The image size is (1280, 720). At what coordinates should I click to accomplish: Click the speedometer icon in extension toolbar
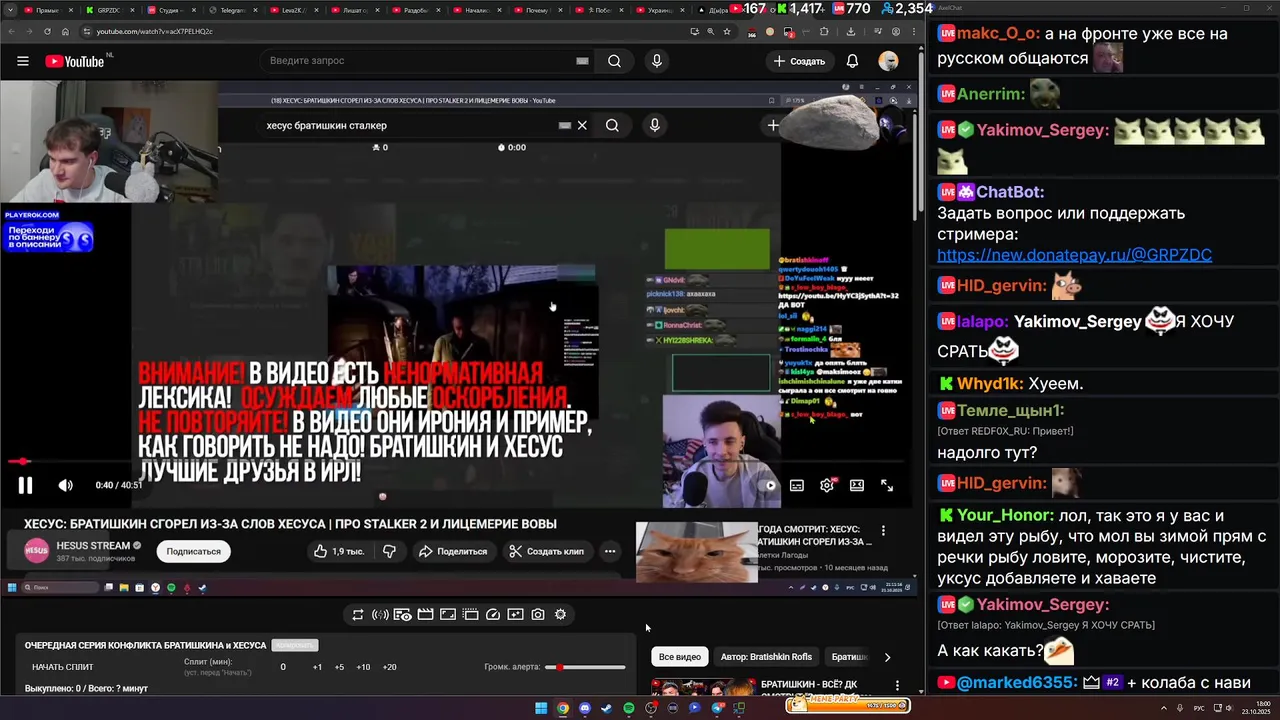[493, 615]
